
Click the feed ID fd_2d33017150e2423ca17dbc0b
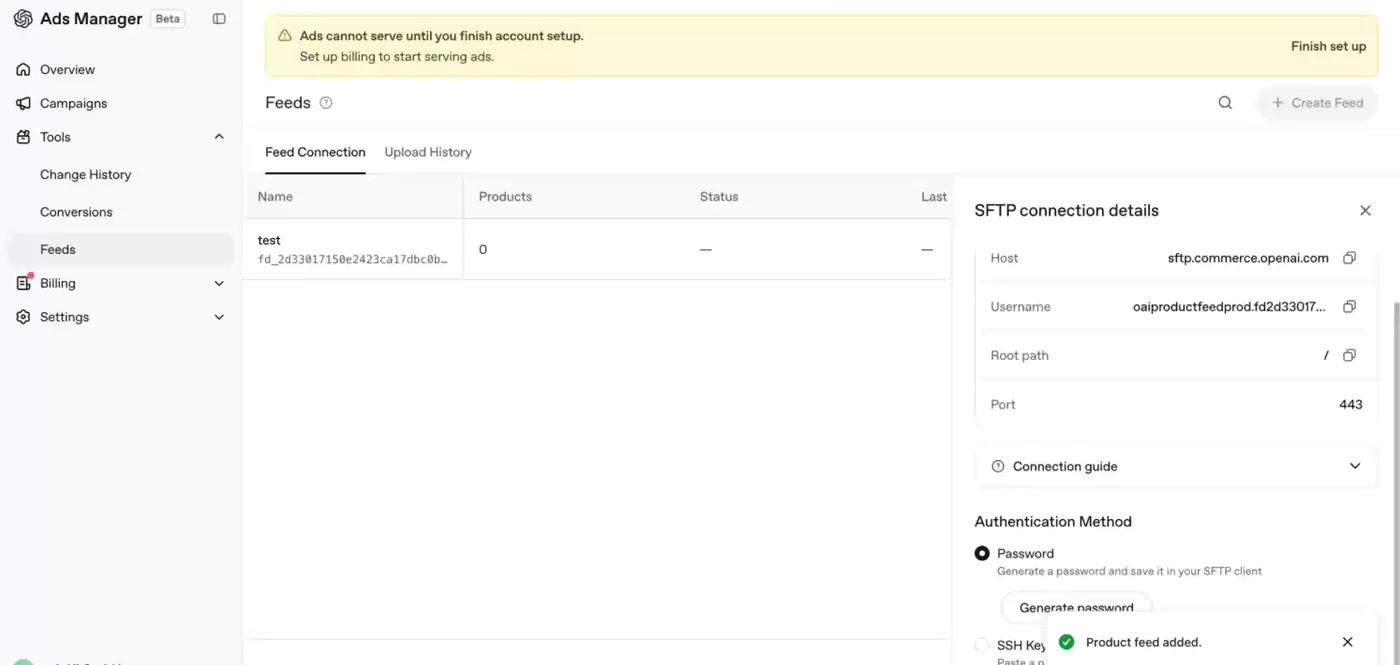click(x=352, y=260)
